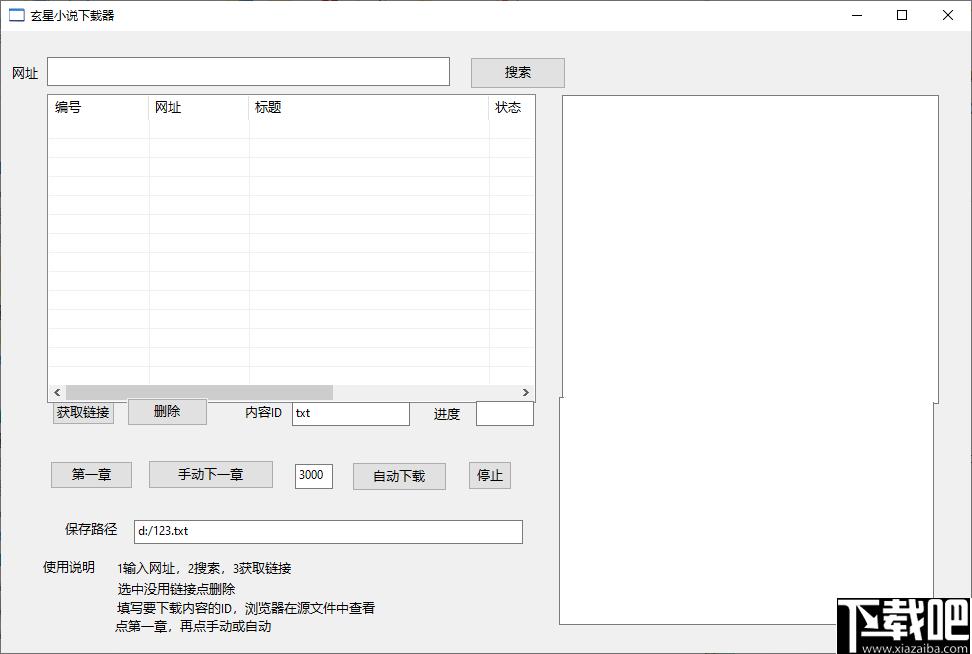Click the app icon in title bar

16,15
